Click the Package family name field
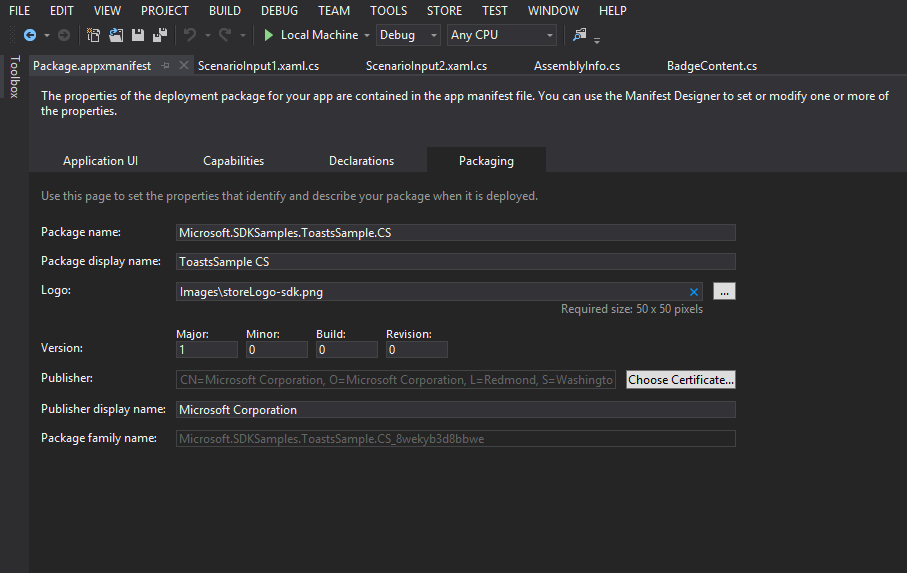This screenshot has height=573, width=907. 456,438
